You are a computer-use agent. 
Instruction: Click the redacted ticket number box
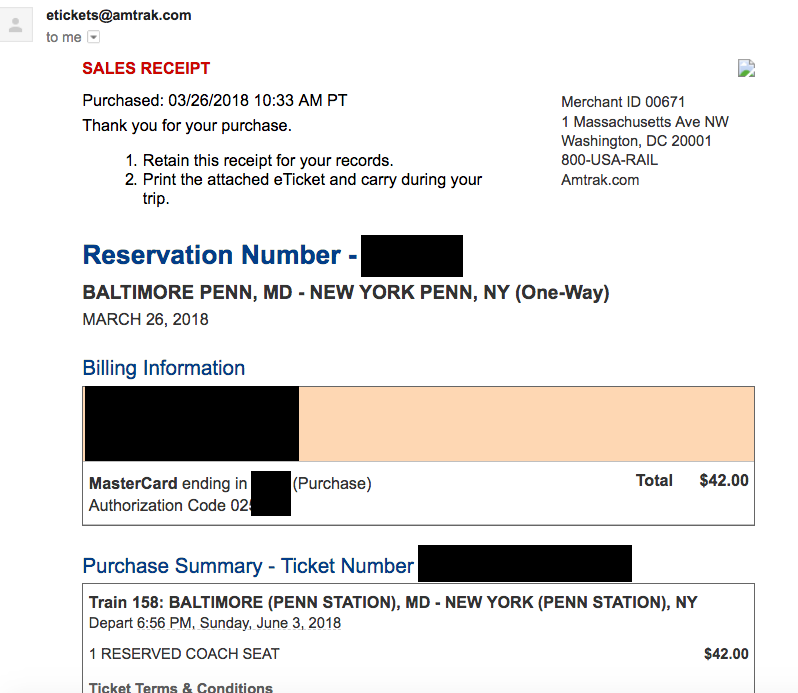coord(525,563)
